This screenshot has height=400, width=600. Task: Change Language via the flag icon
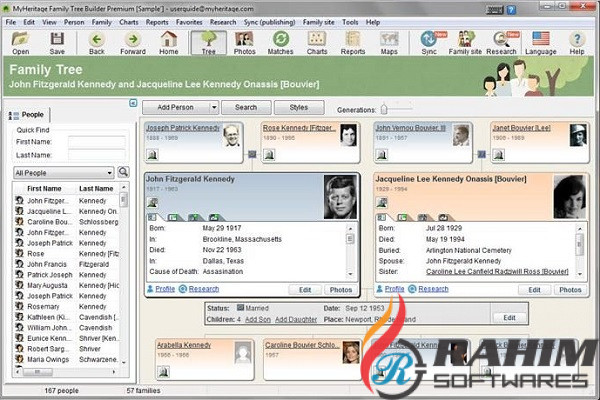tap(541, 43)
